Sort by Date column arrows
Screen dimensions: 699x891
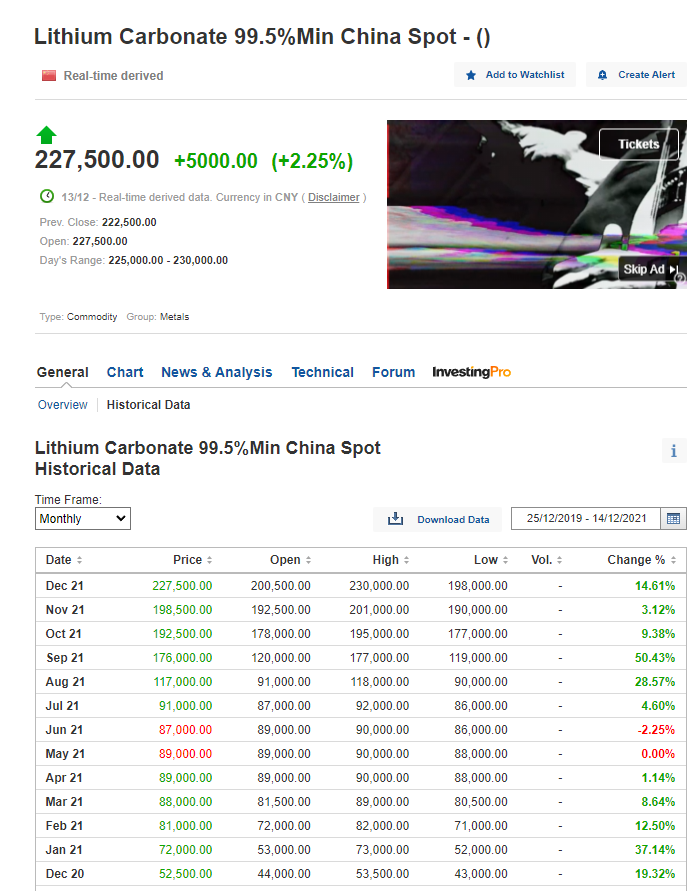click(x=80, y=560)
